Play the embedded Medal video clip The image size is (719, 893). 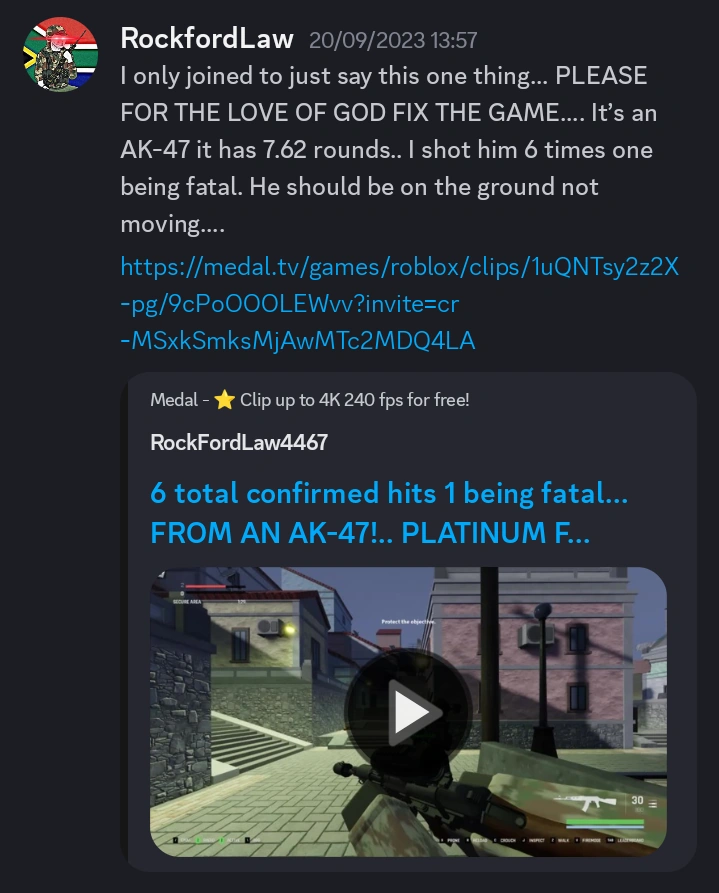click(408, 712)
